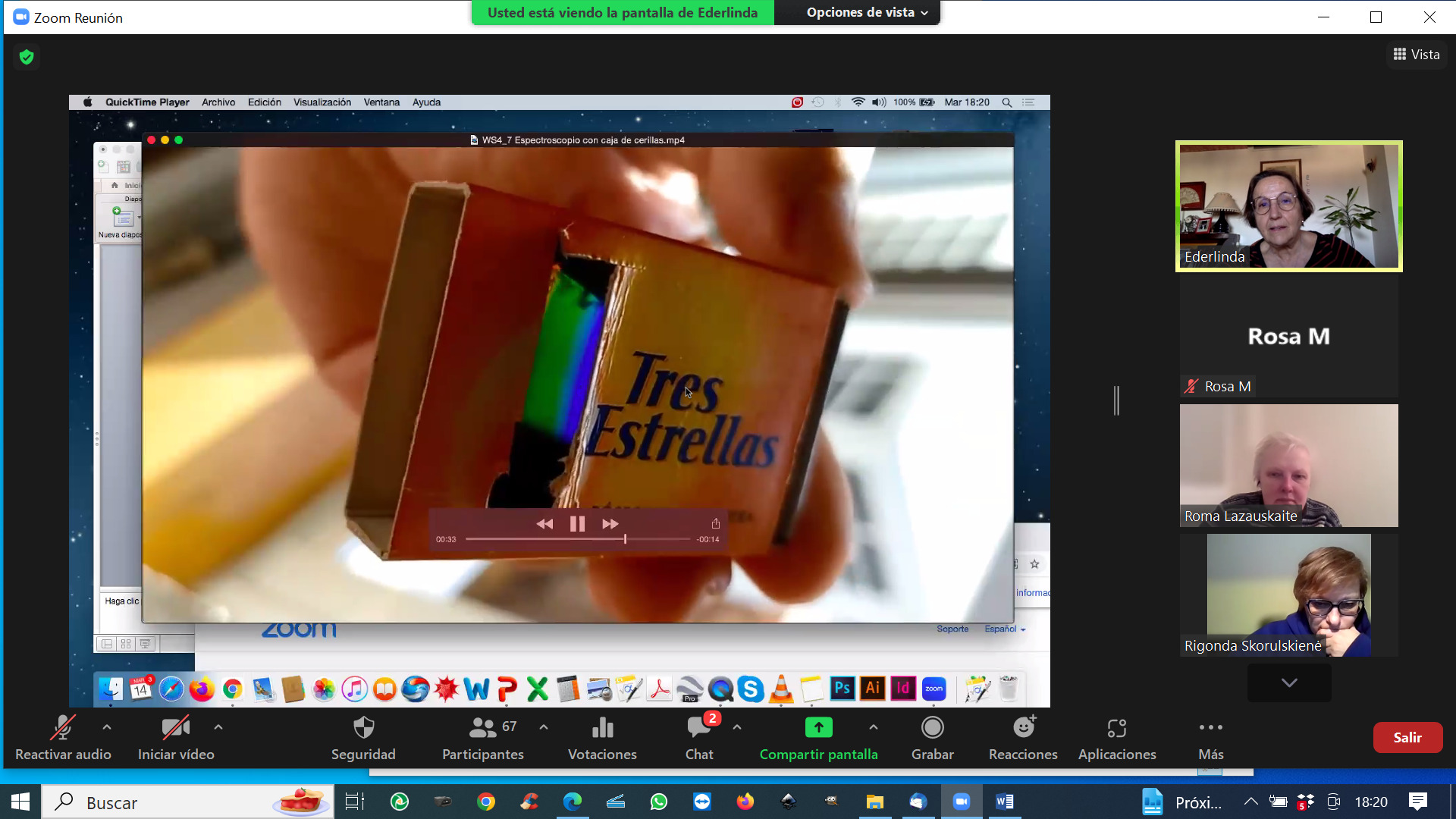Click the Mac Notification Center list icon

click(1029, 102)
